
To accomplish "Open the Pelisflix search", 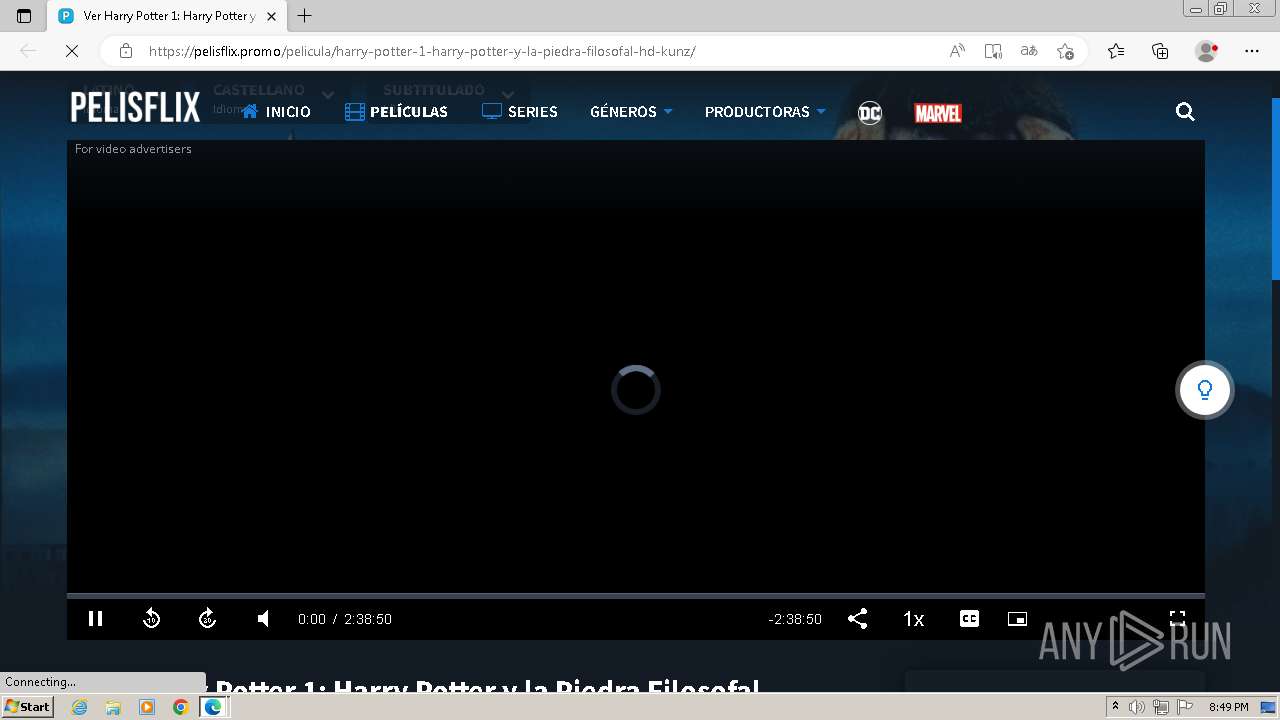I will pyautogui.click(x=1185, y=112).
